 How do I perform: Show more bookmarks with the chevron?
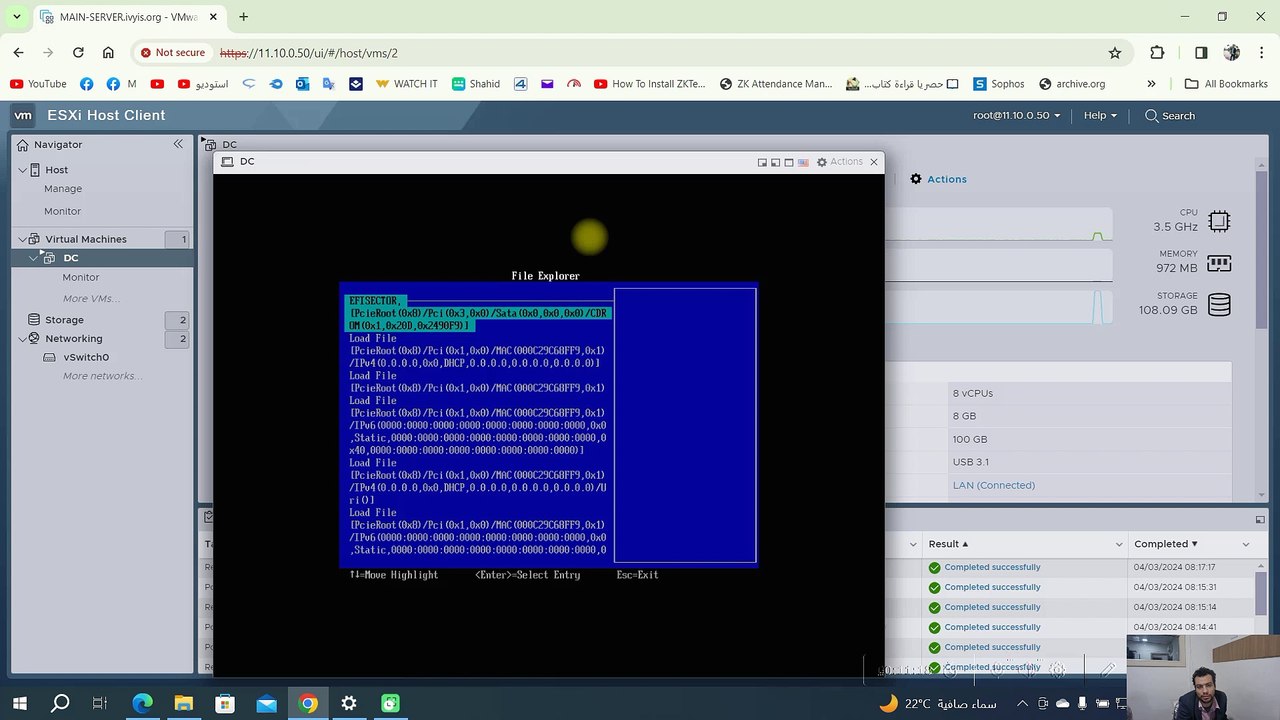(1151, 84)
